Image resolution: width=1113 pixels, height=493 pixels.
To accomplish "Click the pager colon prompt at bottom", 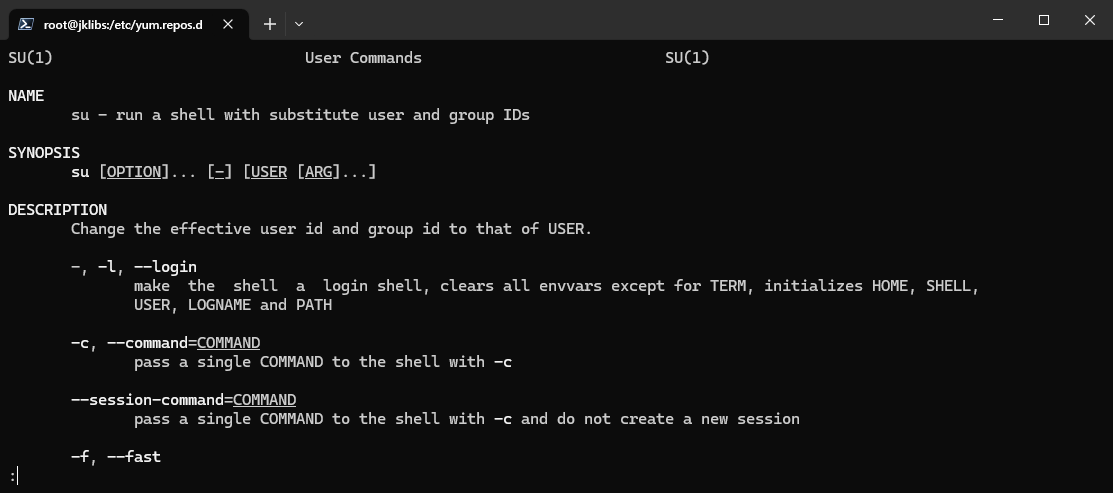I will click(x=13, y=476).
